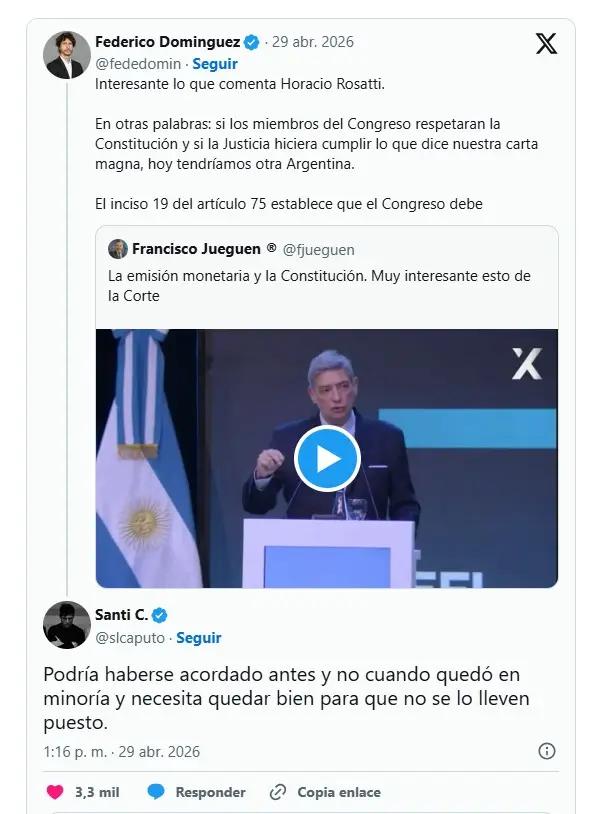The image size is (612, 814).
Task: Open the tweet info circle icon
Action: [547, 751]
